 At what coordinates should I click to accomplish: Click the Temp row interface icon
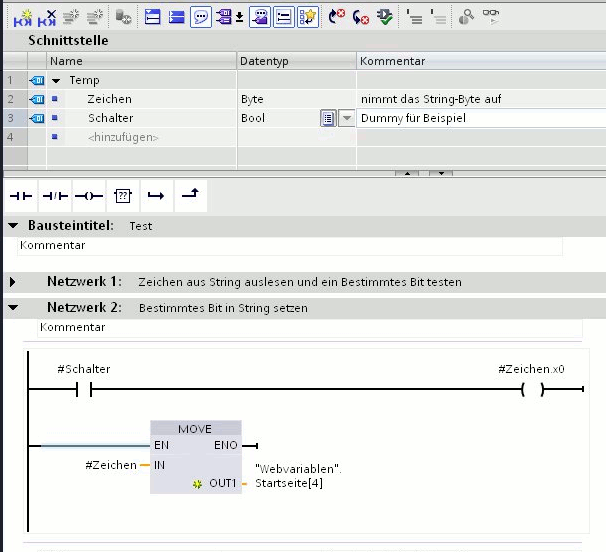tap(37, 80)
